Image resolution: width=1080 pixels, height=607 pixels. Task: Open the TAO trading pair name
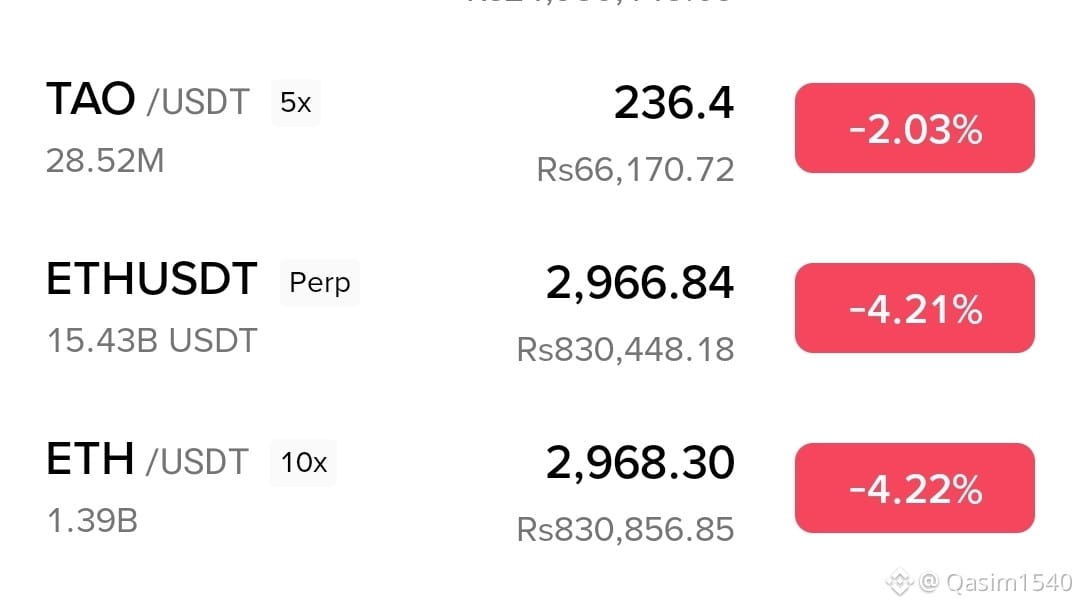(146, 100)
